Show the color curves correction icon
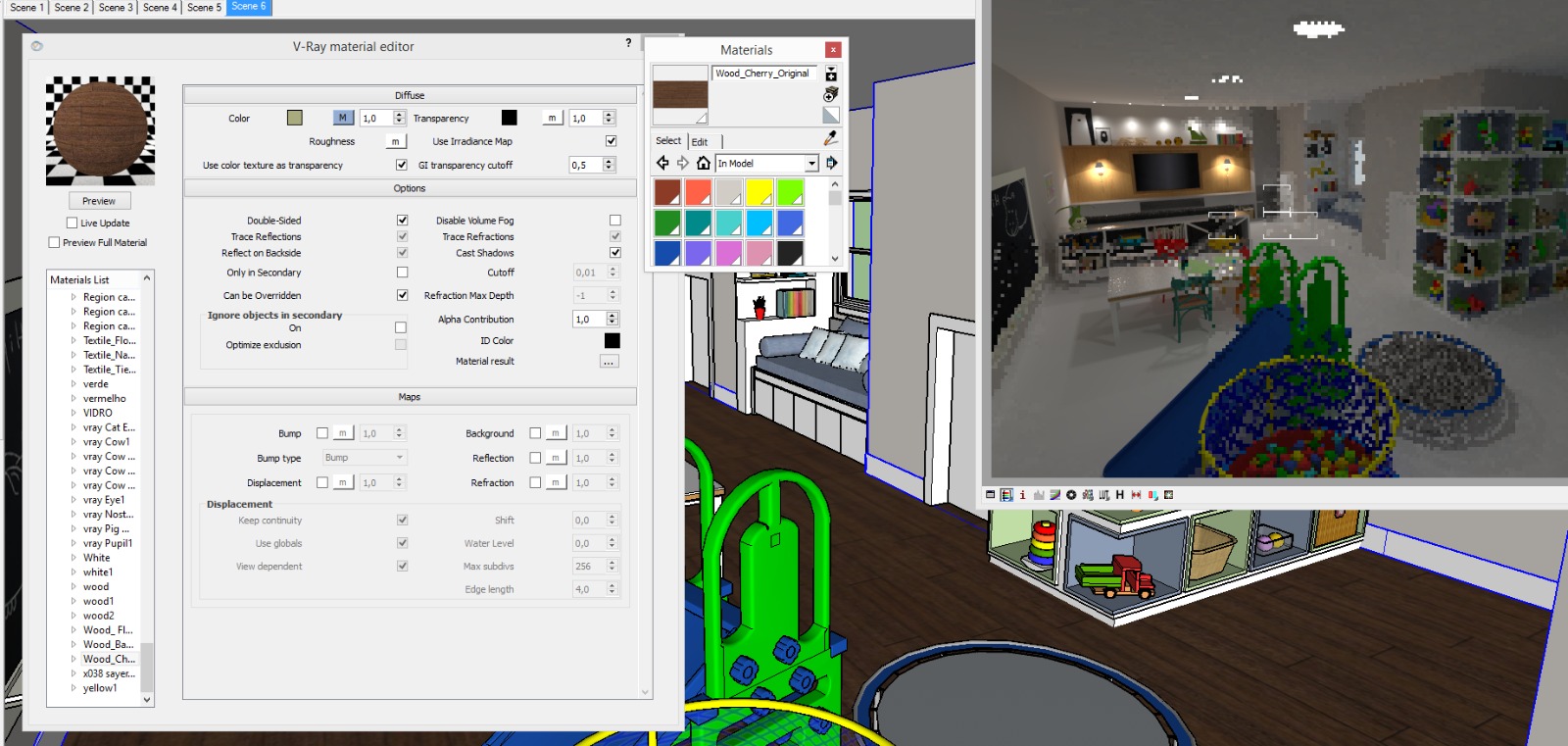This screenshot has height=746, width=1568. pos(1055,495)
